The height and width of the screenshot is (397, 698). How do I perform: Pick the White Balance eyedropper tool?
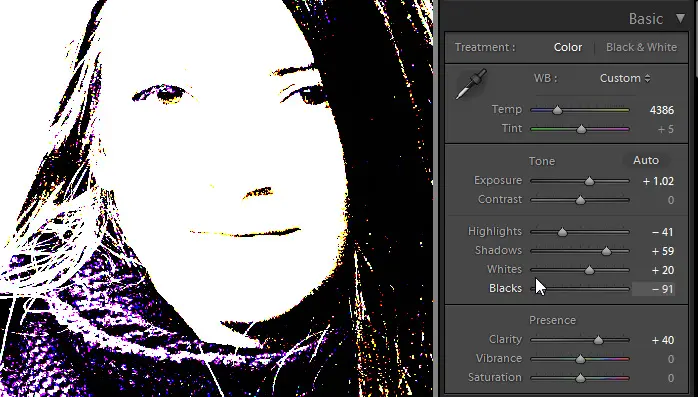471,84
